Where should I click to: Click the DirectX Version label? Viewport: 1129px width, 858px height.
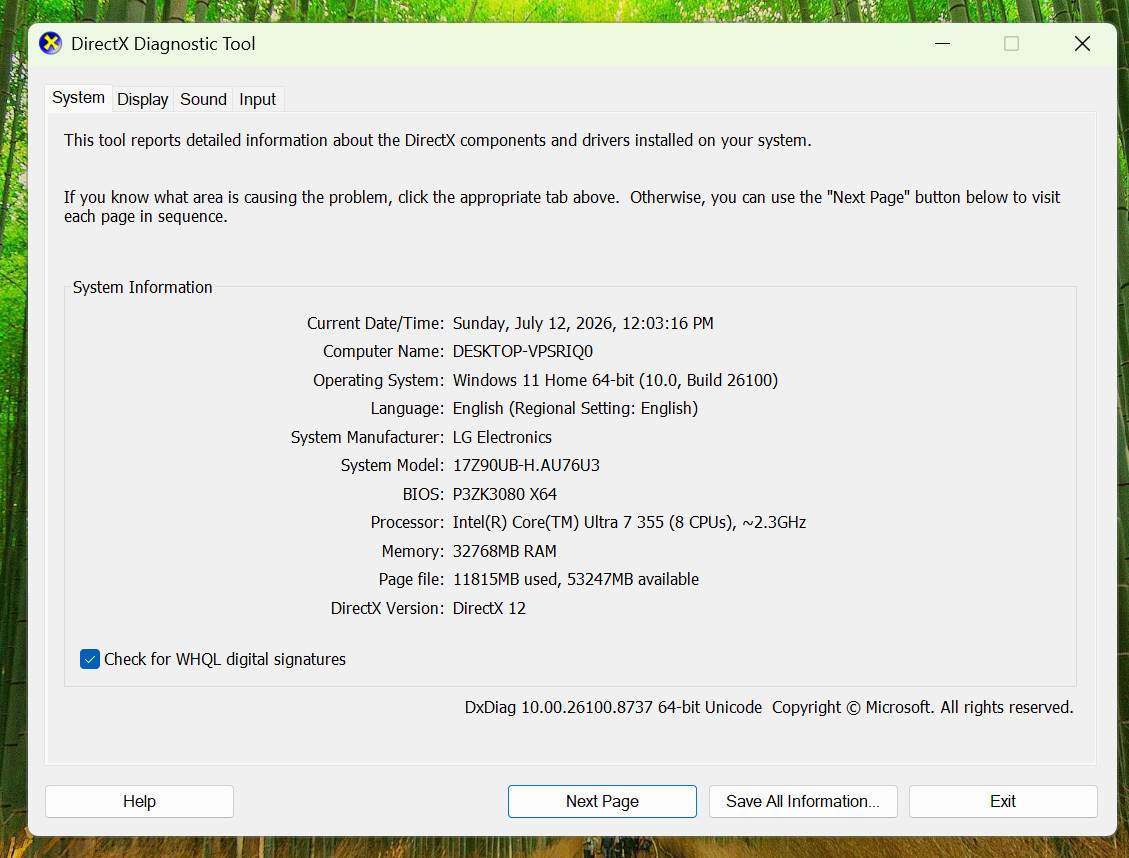pyautogui.click(x=387, y=608)
